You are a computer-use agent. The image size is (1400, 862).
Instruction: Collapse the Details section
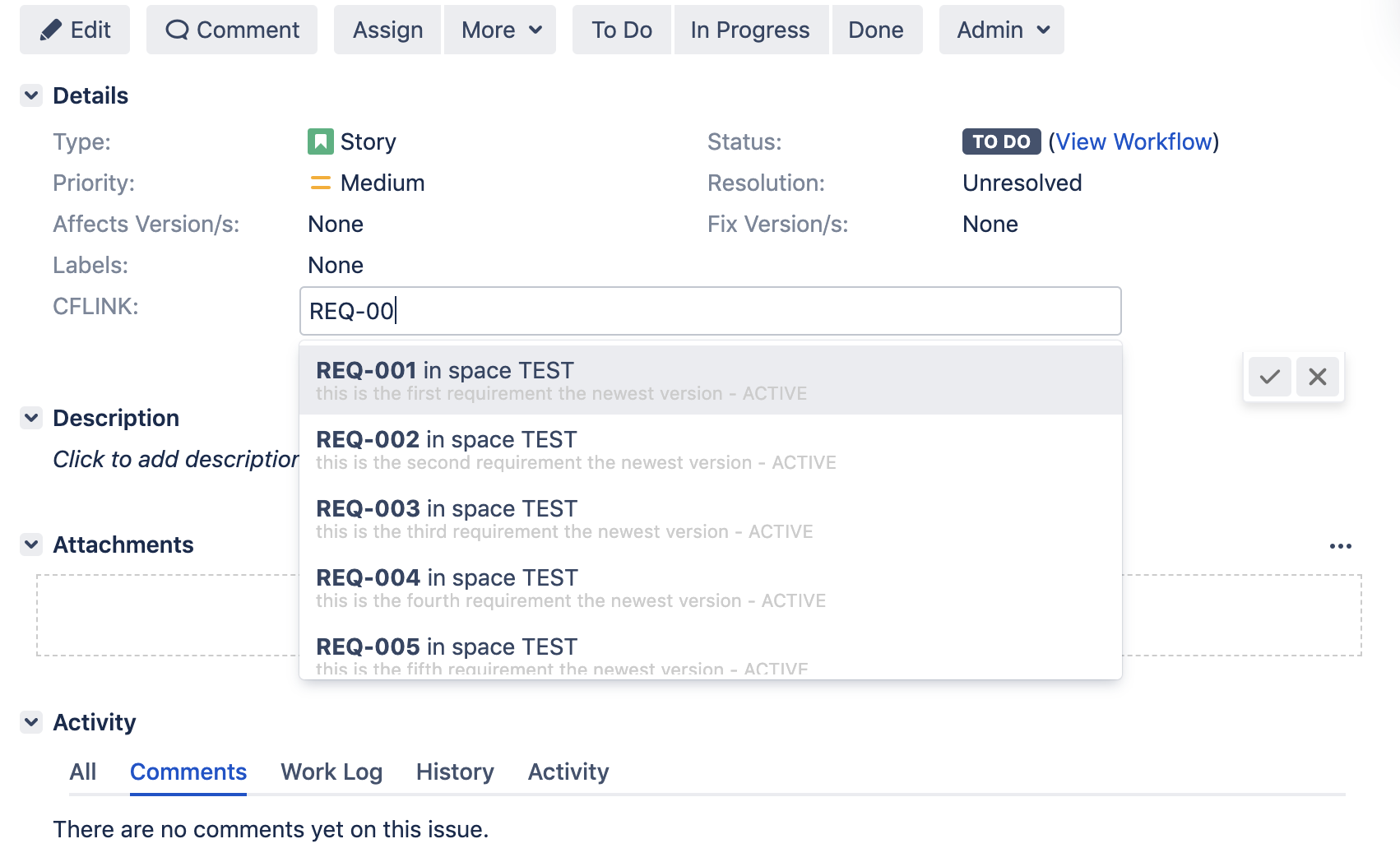pyautogui.click(x=30, y=95)
